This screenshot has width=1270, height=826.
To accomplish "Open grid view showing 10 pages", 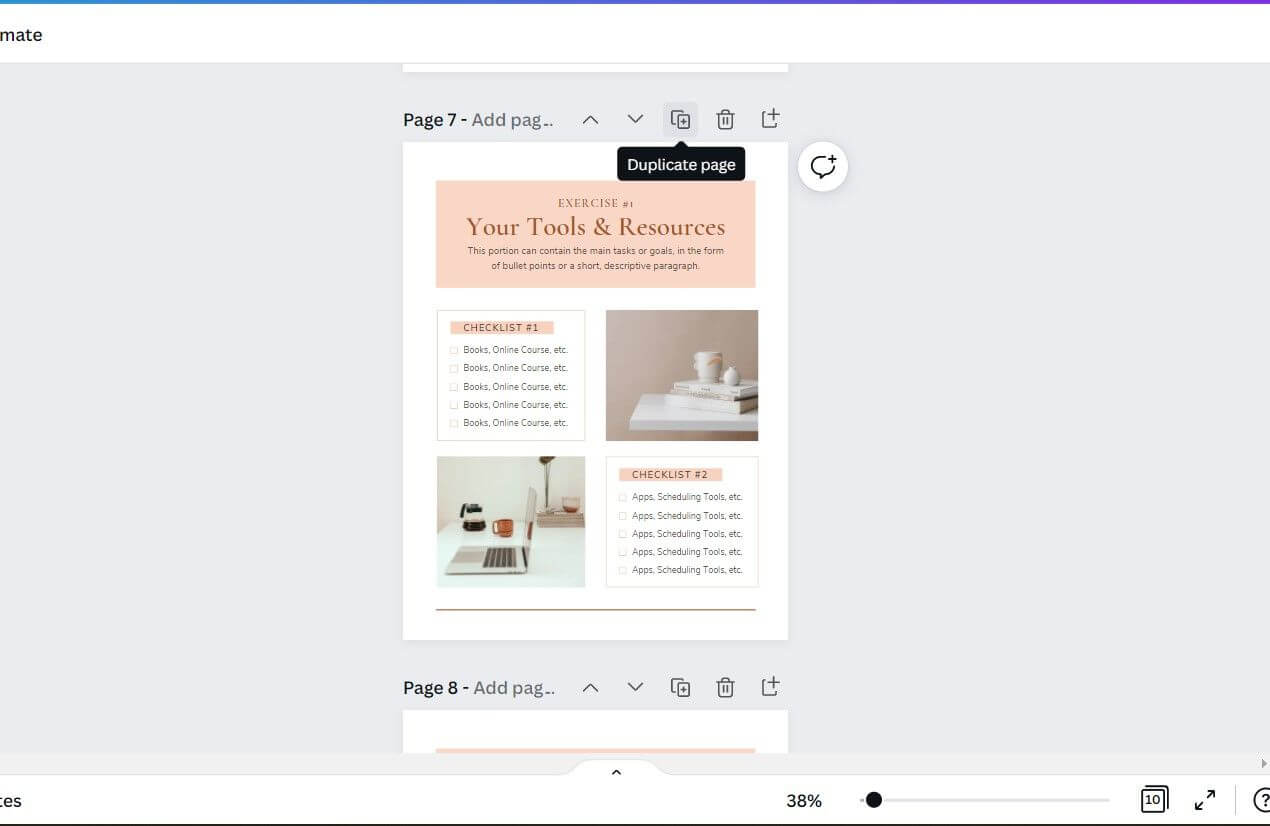I will coord(1153,800).
